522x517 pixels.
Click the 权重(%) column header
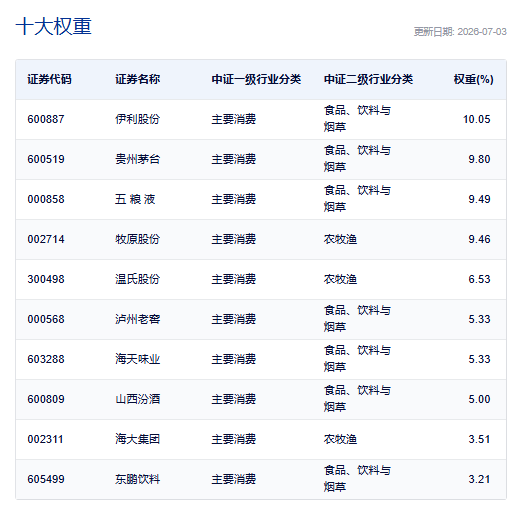[x=473, y=79]
